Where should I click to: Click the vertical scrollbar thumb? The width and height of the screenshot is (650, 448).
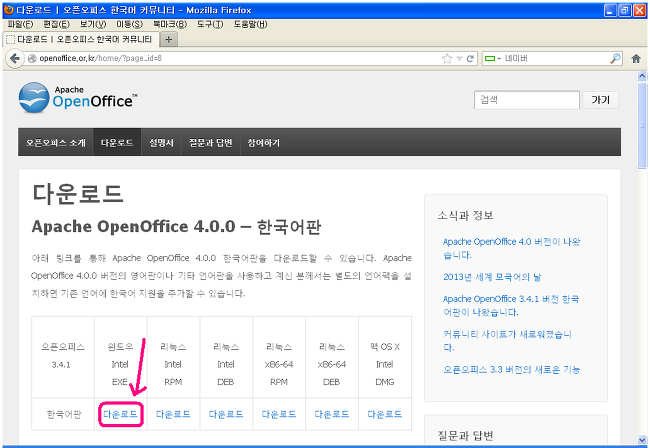(x=642, y=125)
